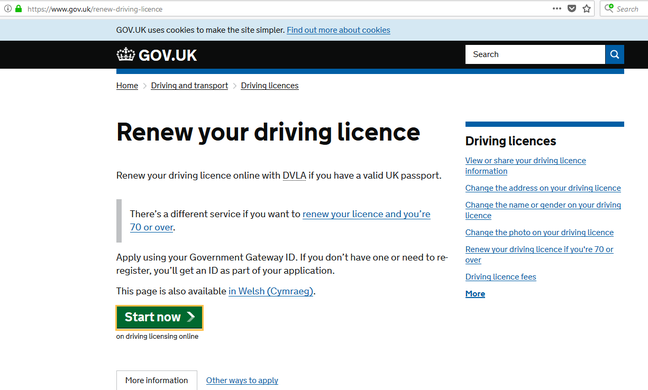Click 'on driving licensing online' caption text
Viewport: 648px width, 390px height.
click(x=157, y=336)
